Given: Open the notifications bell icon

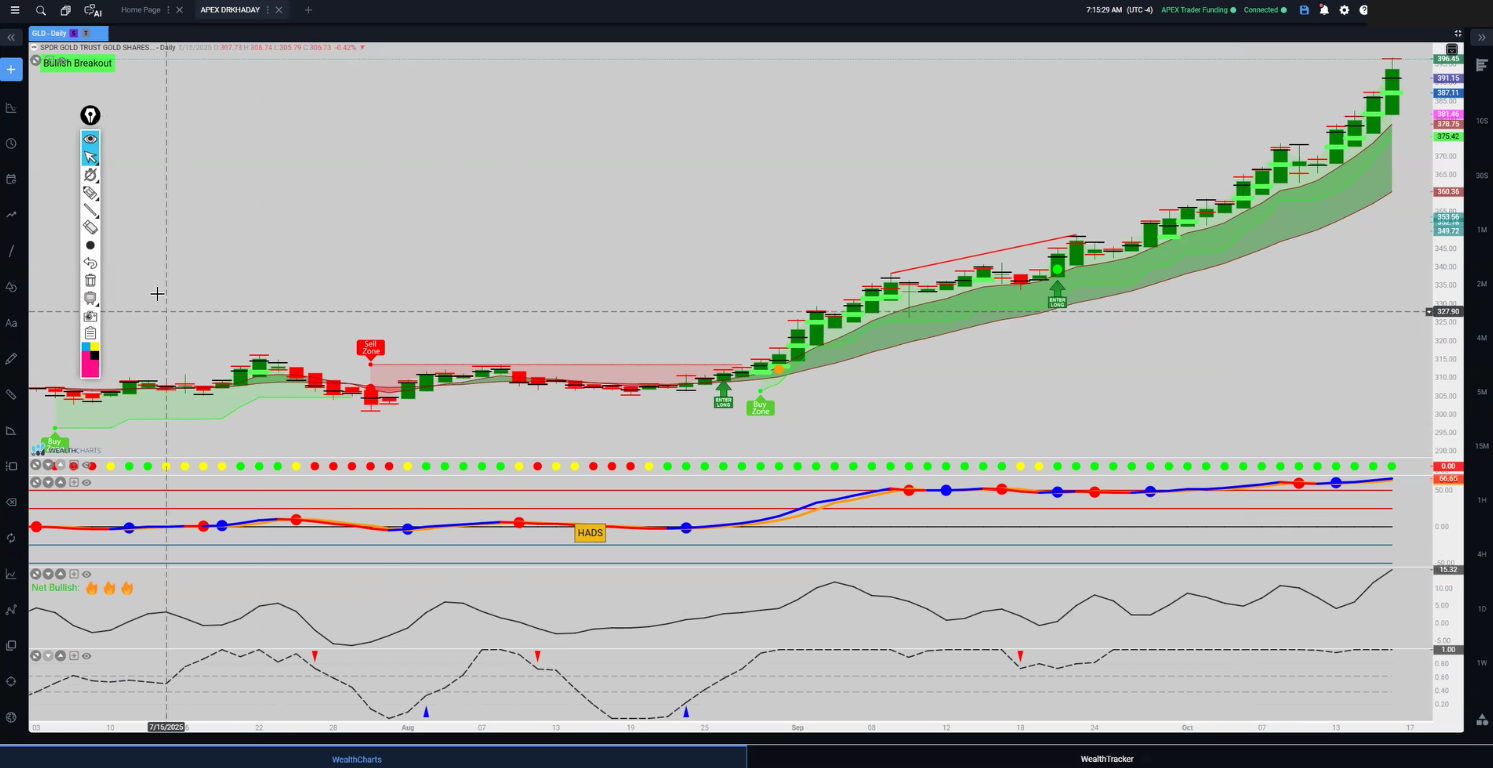Looking at the screenshot, I should pos(1324,10).
